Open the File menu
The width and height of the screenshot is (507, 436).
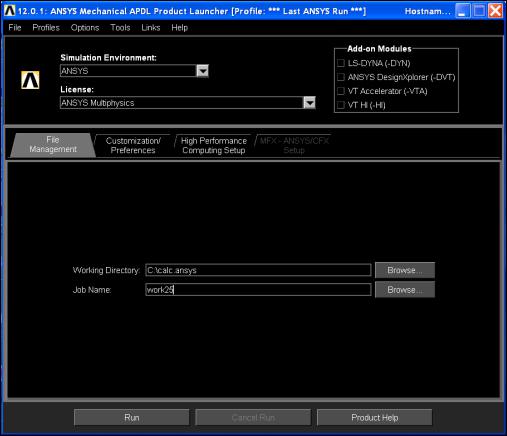click(15, 28)
